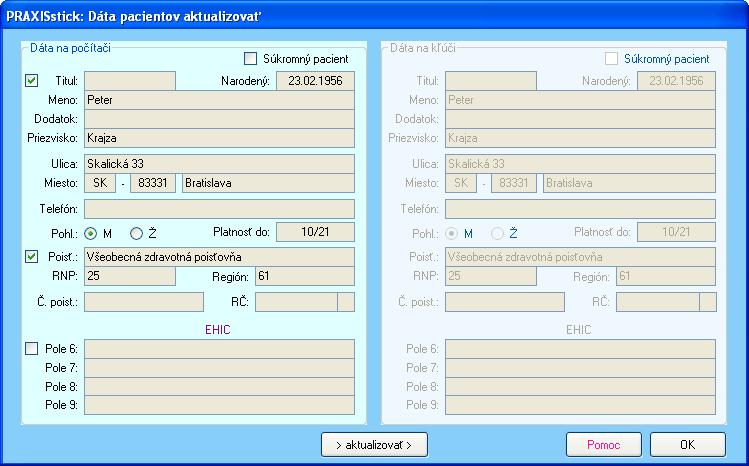Viewport: 749px width, 466px height.
Task: Click the Región field containing 61
Action: click(304, 276)
